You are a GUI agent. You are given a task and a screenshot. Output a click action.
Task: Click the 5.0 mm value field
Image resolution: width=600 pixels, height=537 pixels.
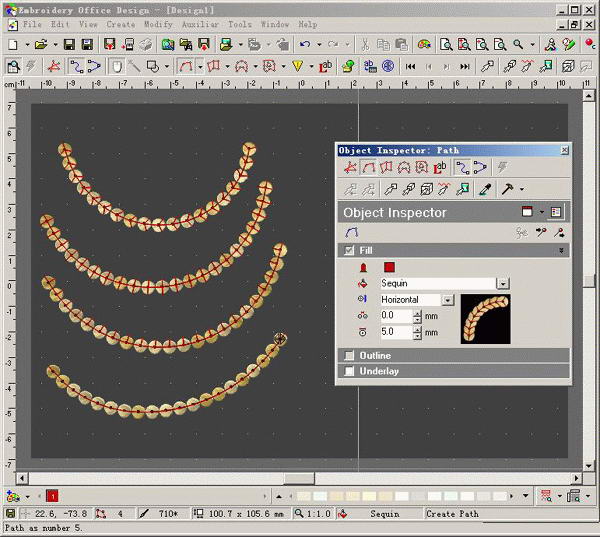(x=394, y=331)
